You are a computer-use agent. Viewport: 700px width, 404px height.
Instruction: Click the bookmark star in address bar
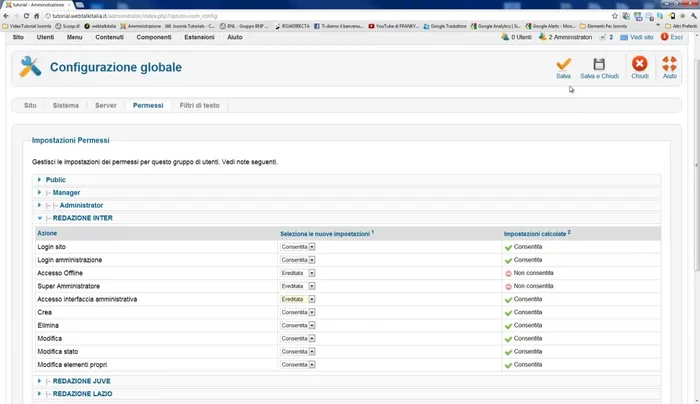(614, 16)
